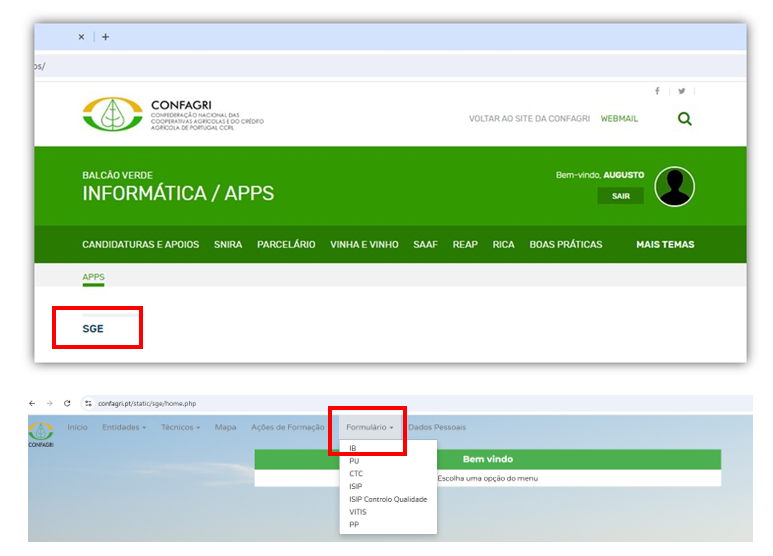Go back in browser history
Viewport: 773px width, 556px height.
coord(32,403)
